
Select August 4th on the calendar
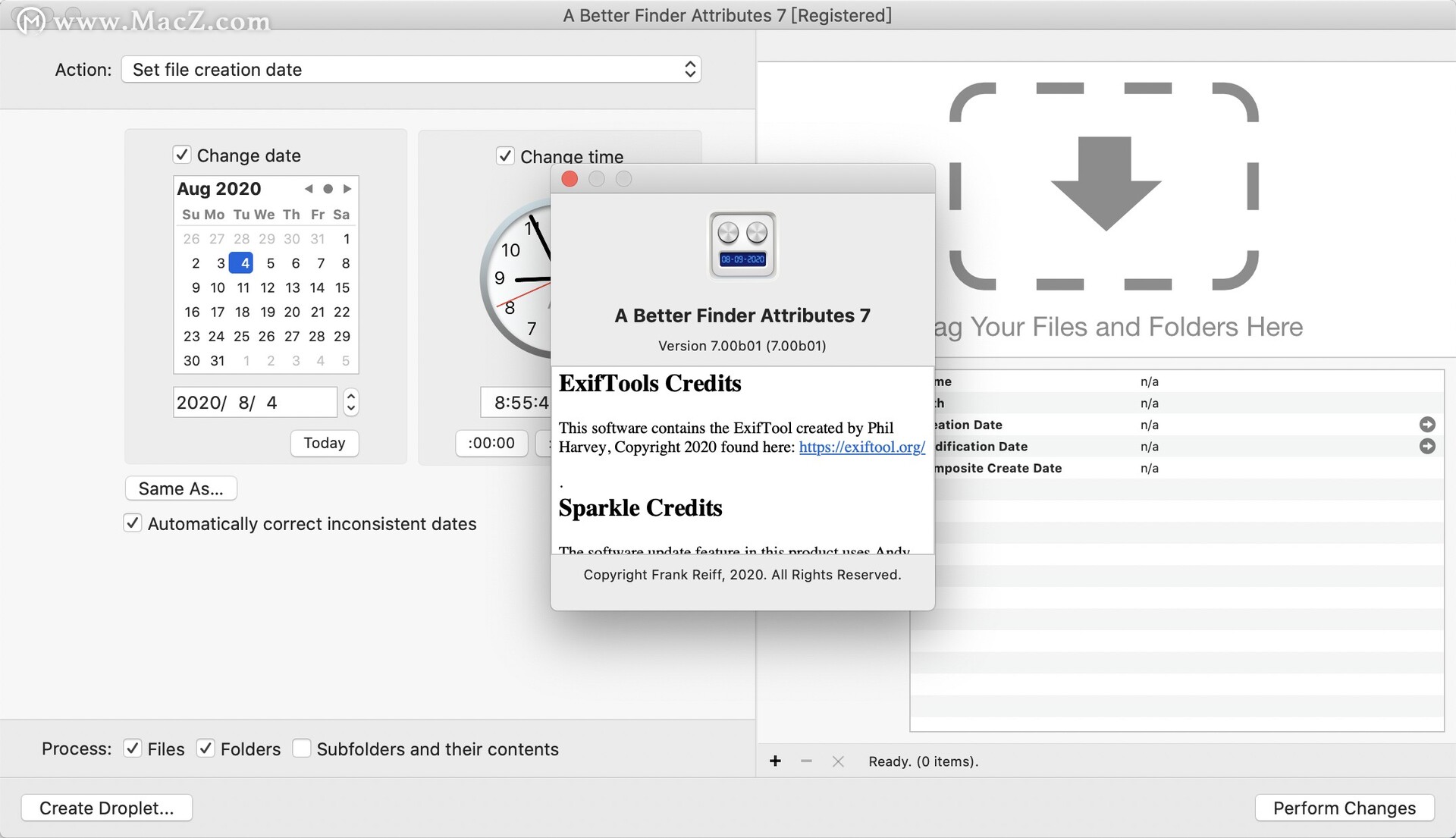pos(243,262)
